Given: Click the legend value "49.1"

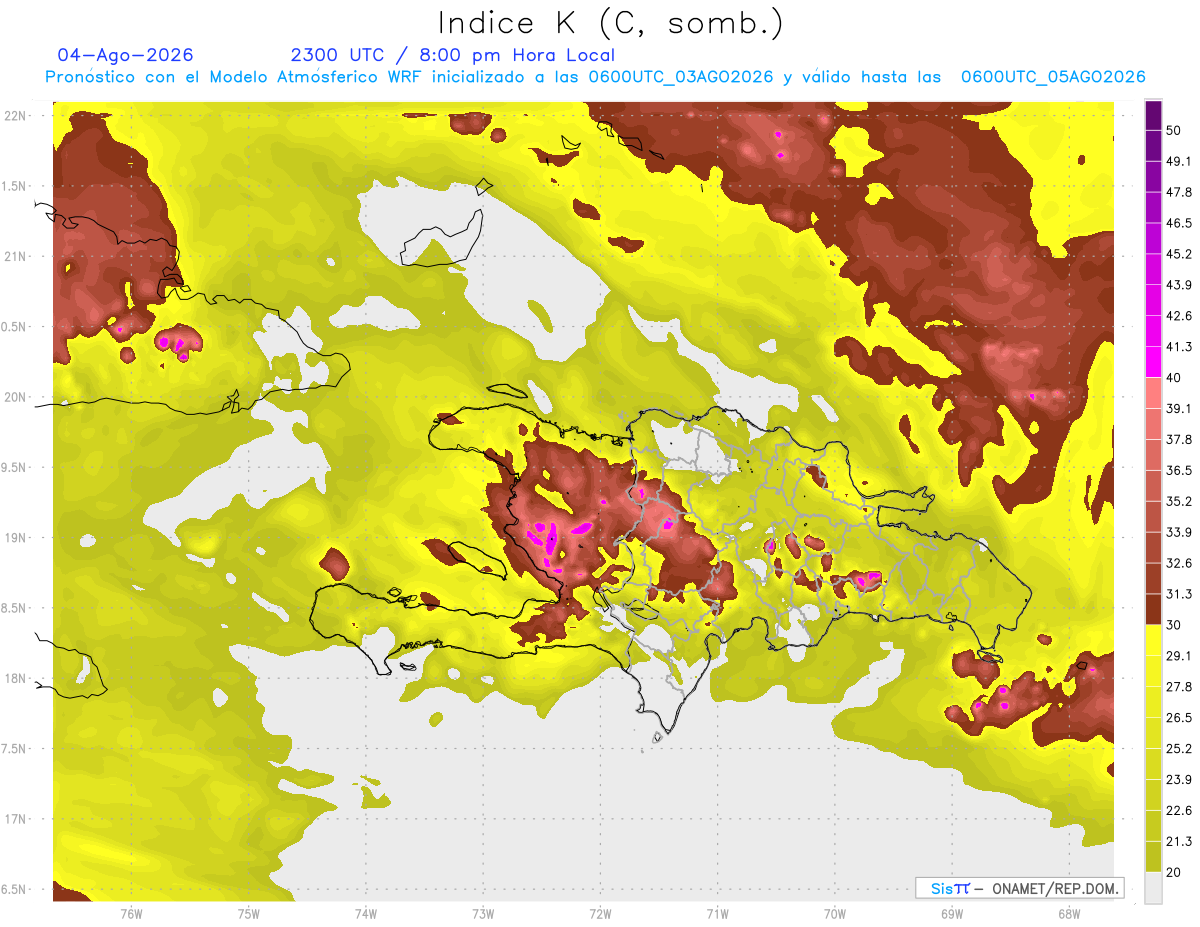Looking at the screenshot, I should 1179,161.
